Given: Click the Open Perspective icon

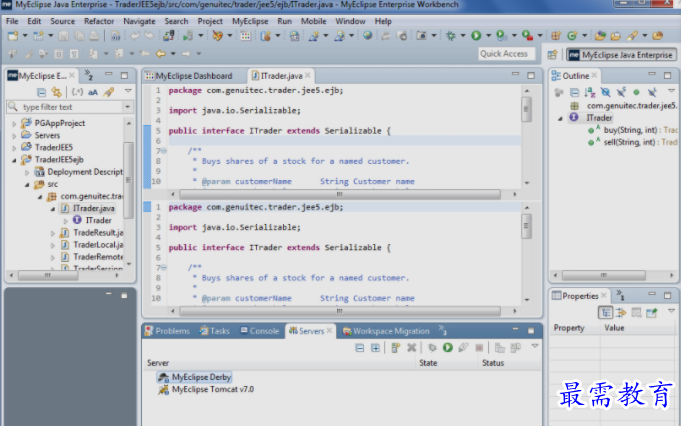Looking at the screenshot, I should pyautogui.click(x=552, y=55).
